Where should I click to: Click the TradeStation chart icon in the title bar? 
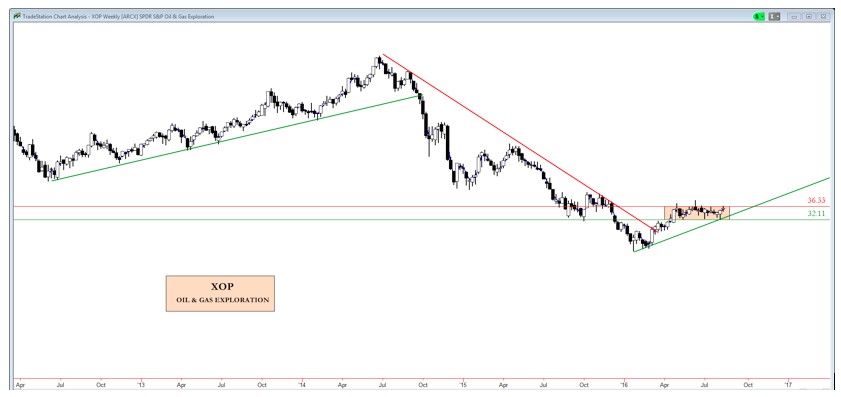(x=17, y=17)
